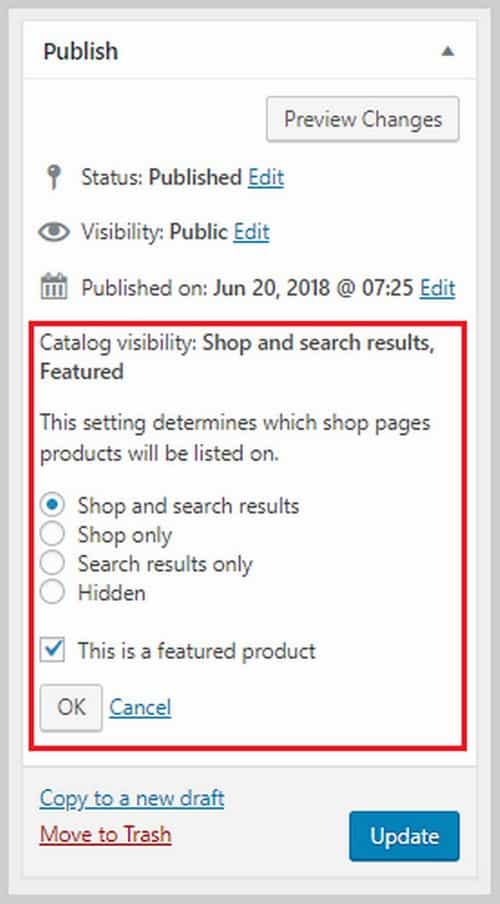
Task: Click the visibility eye icon
Action: coord(54,232)
